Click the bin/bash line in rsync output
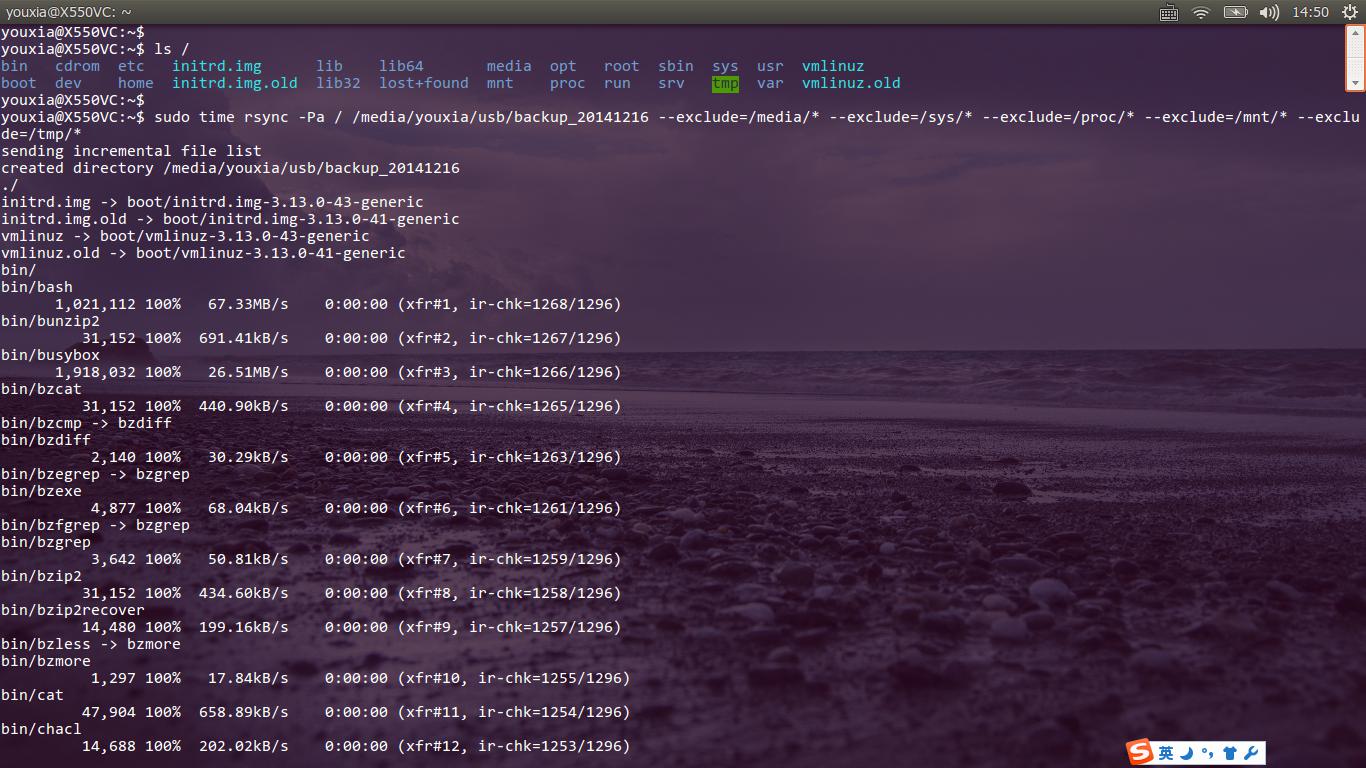The width and height of the screenshot is (1366, 768). click(x=37, y=287)
